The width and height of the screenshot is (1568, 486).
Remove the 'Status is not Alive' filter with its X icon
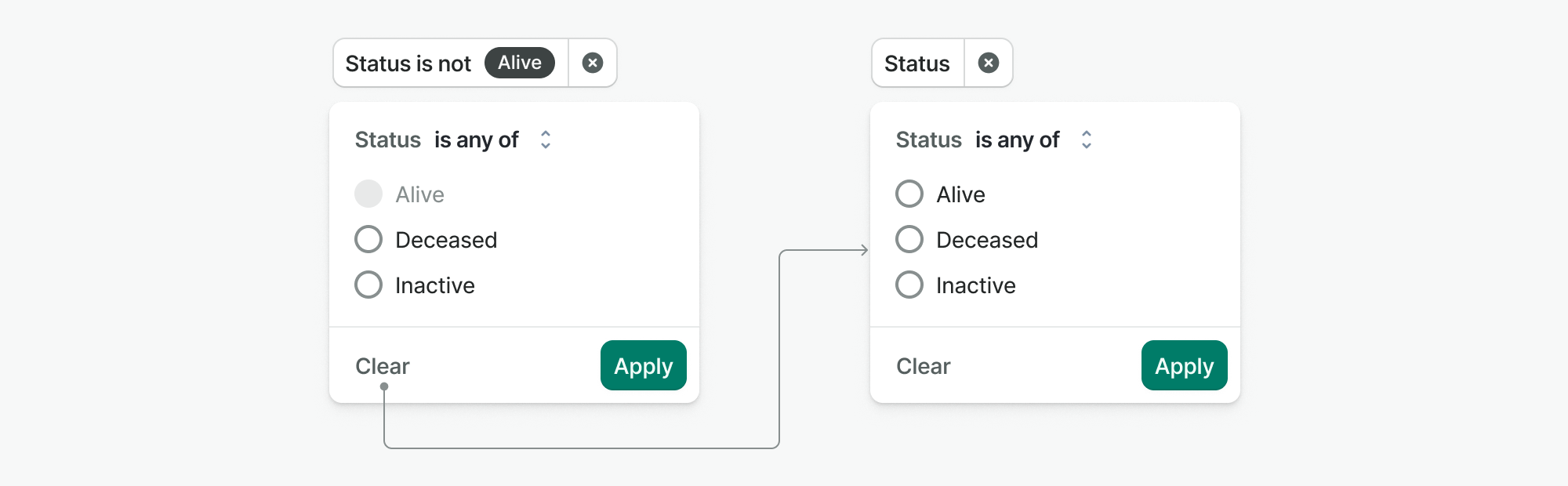click(593, 63)
